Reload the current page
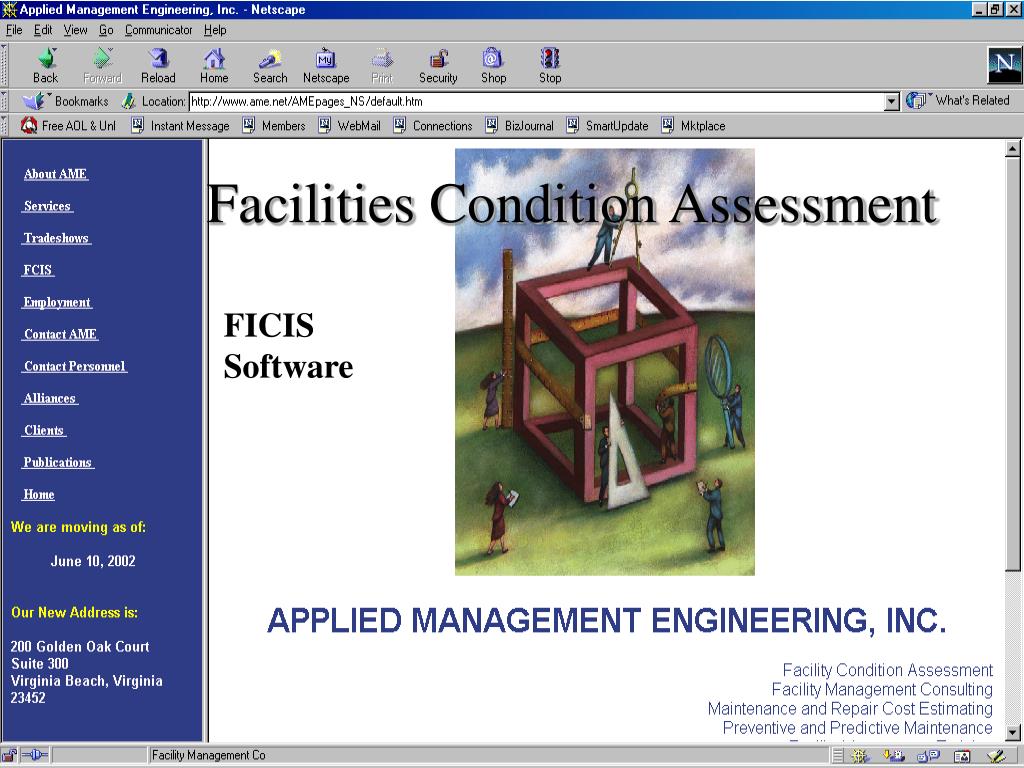This screenshot has height=768, width=1024. (158, 59)
